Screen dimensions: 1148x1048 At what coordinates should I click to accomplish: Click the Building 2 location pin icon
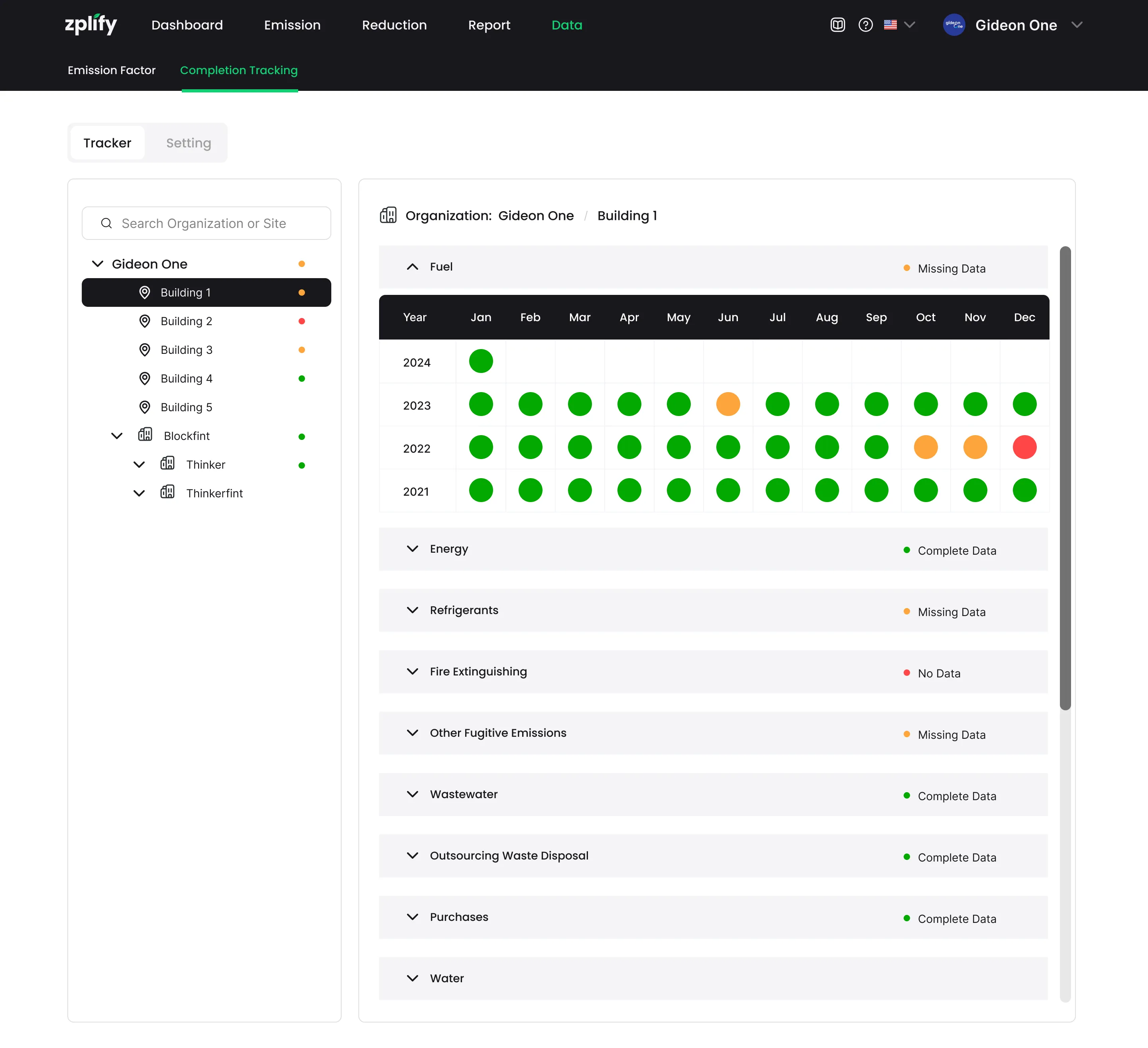pyautogui.click(x=145, y=321)
